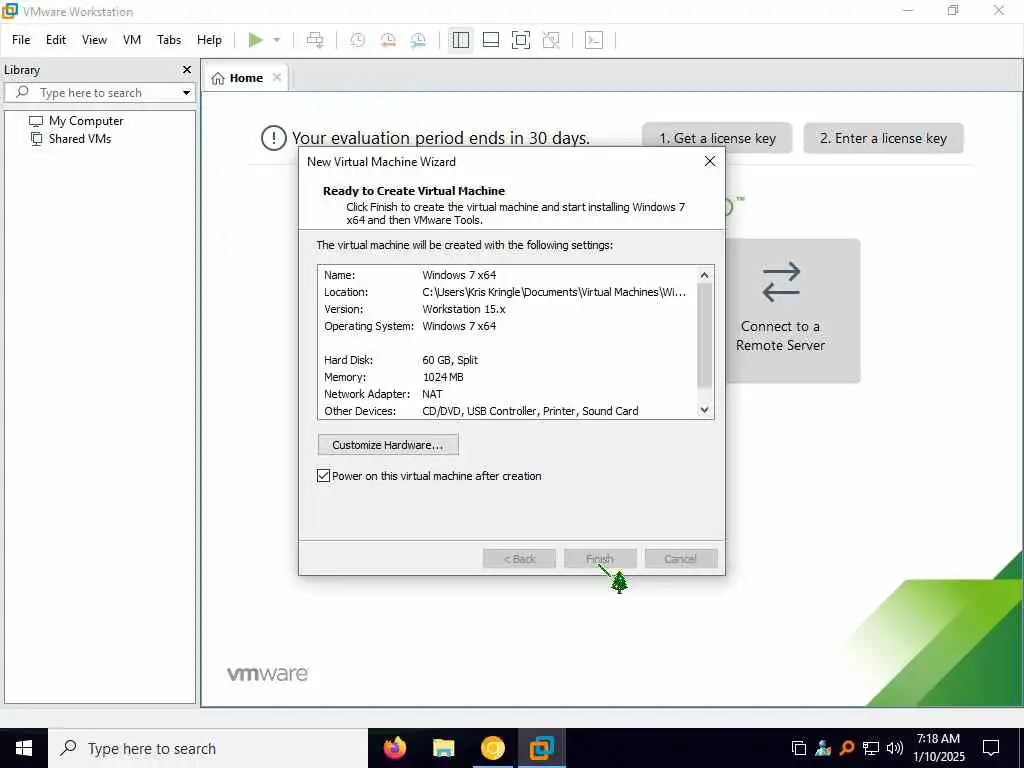1024x768 pixels.
Task: Uncheck Power on this virtual machine checkbox
Action: coord(323,476)
